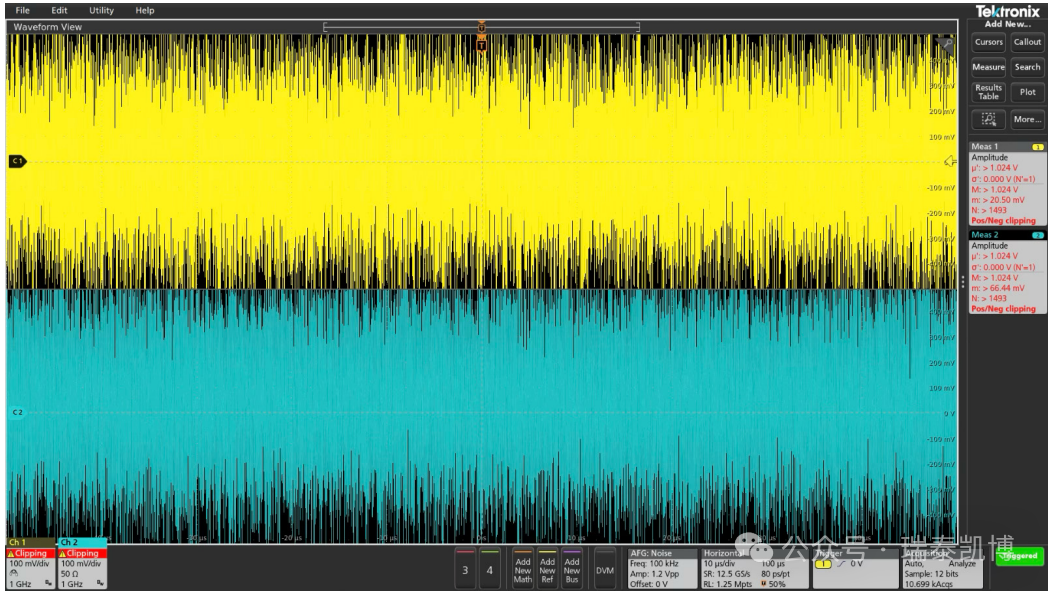Image resolution: width=1048 pixels, height=591 pixels.
Task: Add a new Ref waveform
Action: 547,568
